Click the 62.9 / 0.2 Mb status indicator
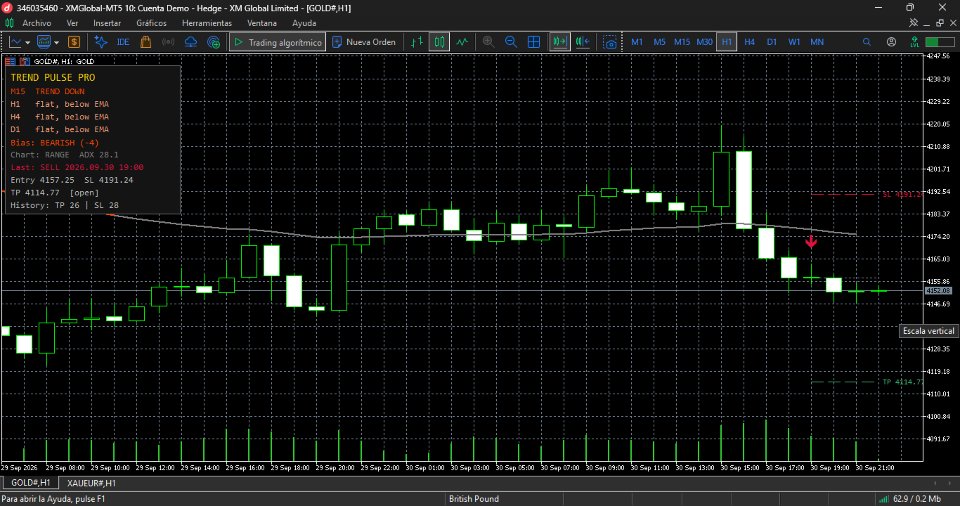The image size is (960, 506). pyautogui.click(x=910, y=499)
